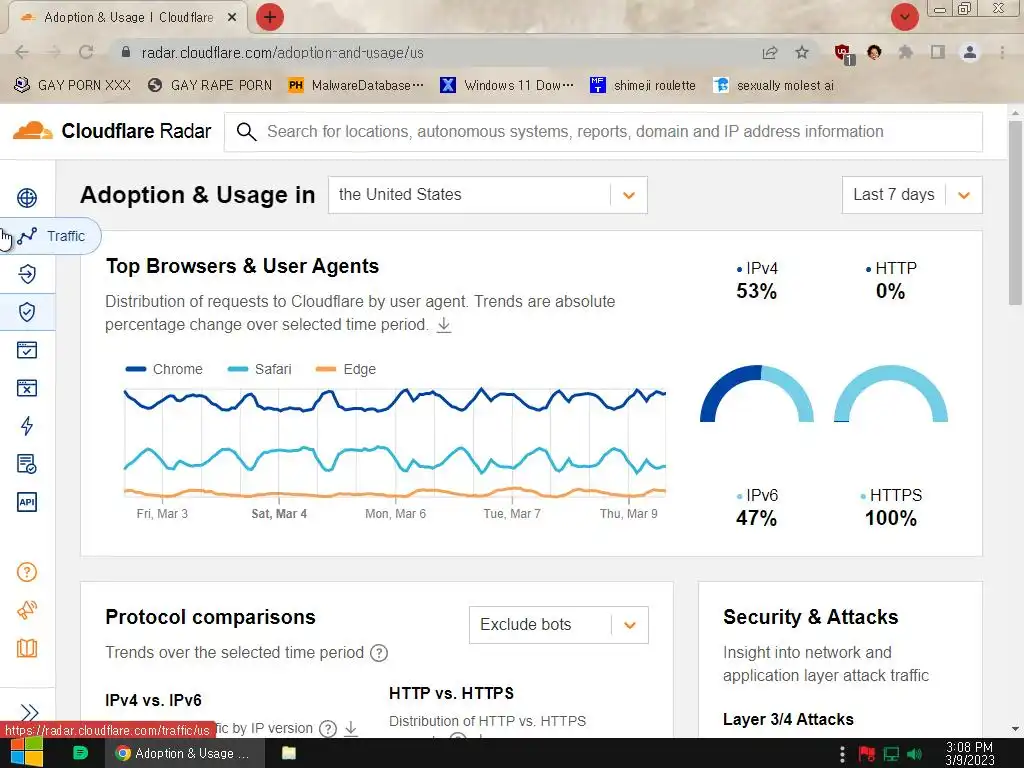This screenshot has height=768, width=1024.
Task: Open the document-with-checkmark sidebar icon
Action: pyautogui.click(x=27, y=464)
